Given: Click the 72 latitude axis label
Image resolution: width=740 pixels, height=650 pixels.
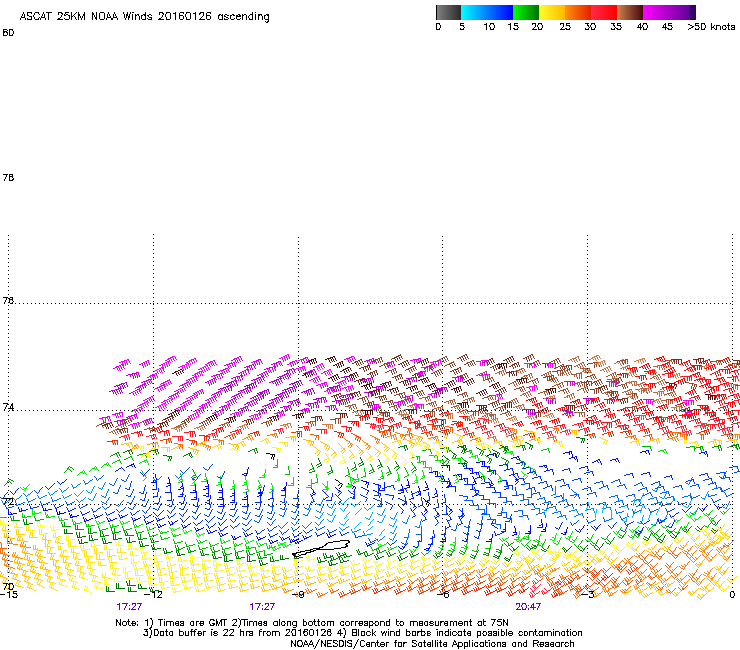Looking at the screenshot, I should coord(8,501).
